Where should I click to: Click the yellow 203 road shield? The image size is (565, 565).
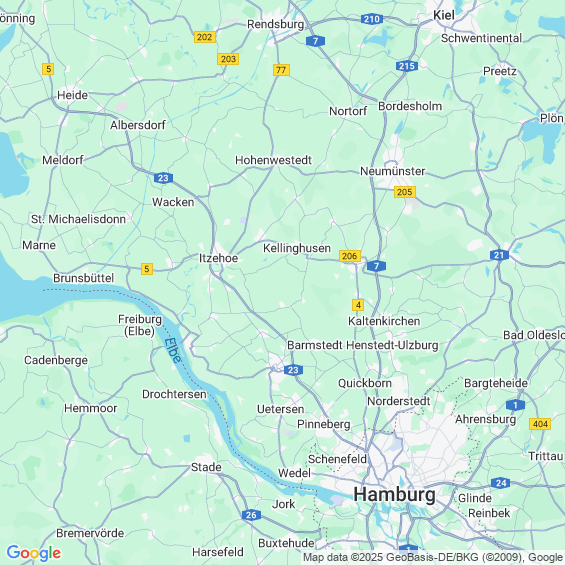[x=228, y=59]
